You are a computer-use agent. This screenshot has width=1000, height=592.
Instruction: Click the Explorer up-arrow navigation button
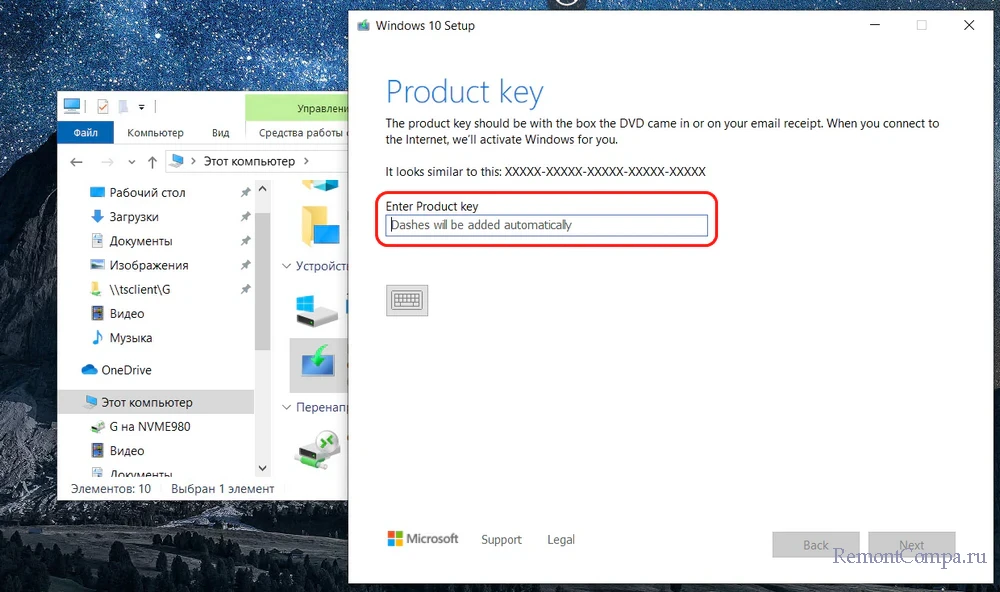pos(152,161)
